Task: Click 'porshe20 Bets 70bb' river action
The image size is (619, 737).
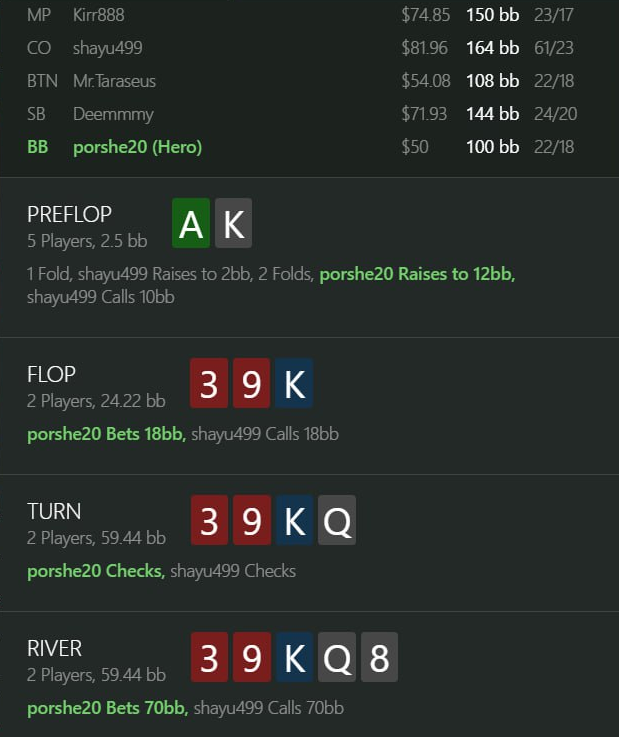Action: click(x=108, y=708)
